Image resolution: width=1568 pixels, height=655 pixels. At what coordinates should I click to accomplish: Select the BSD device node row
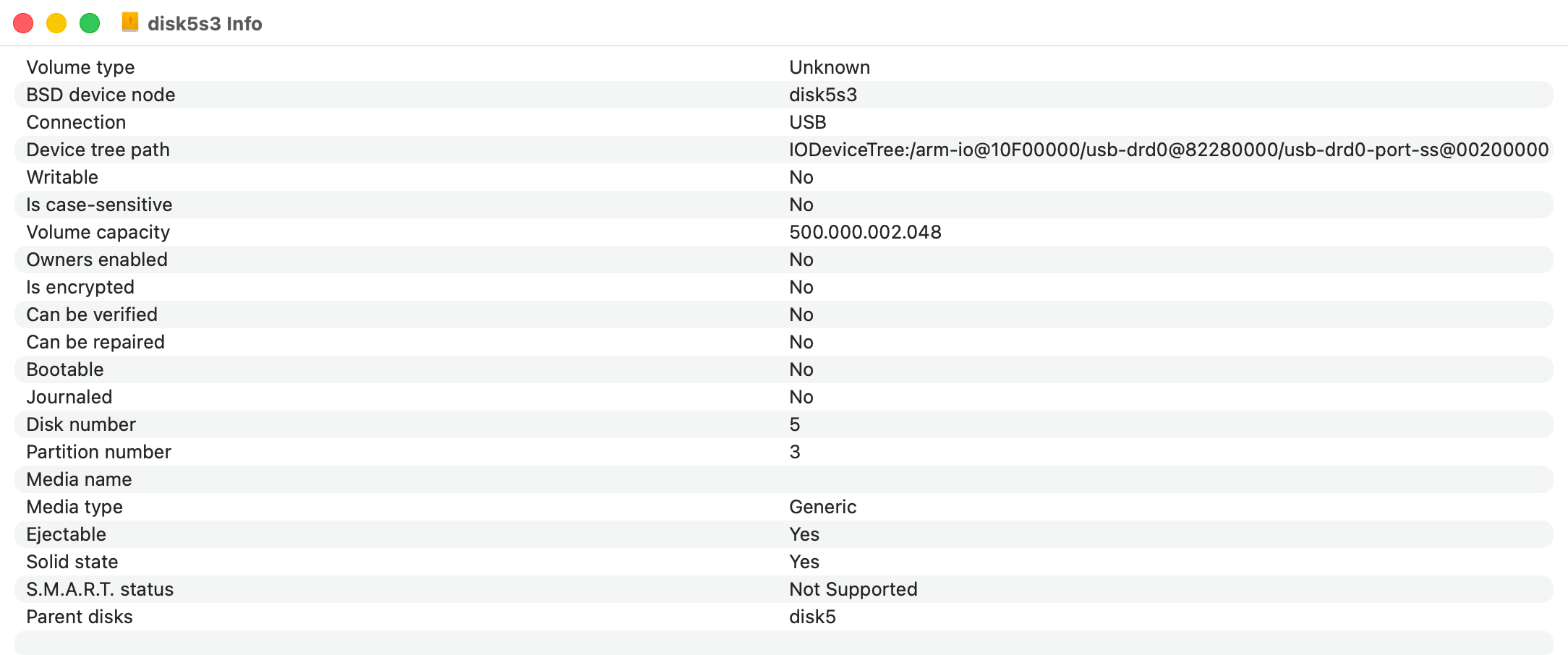point(784,95)
